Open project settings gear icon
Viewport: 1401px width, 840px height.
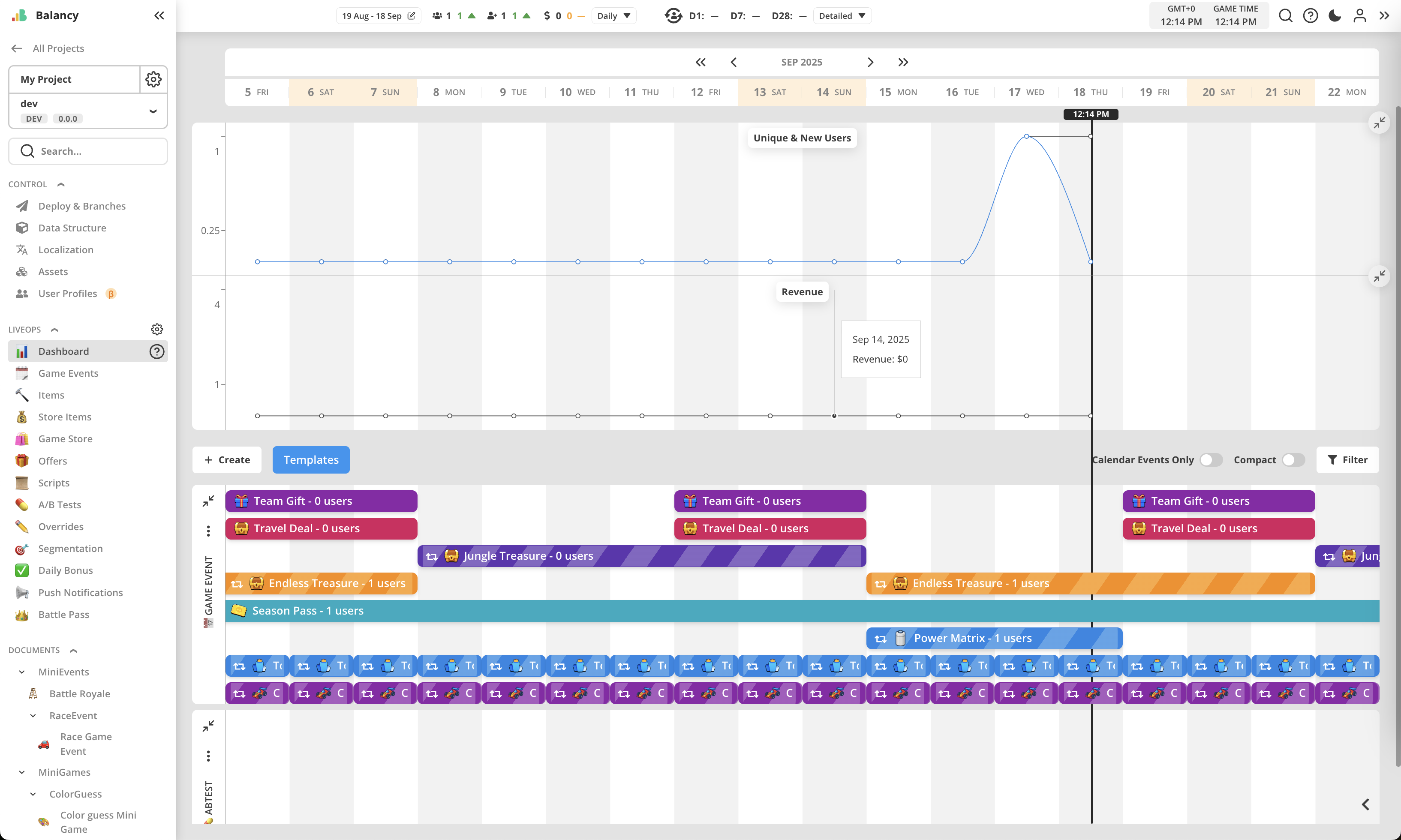[153, 79]
